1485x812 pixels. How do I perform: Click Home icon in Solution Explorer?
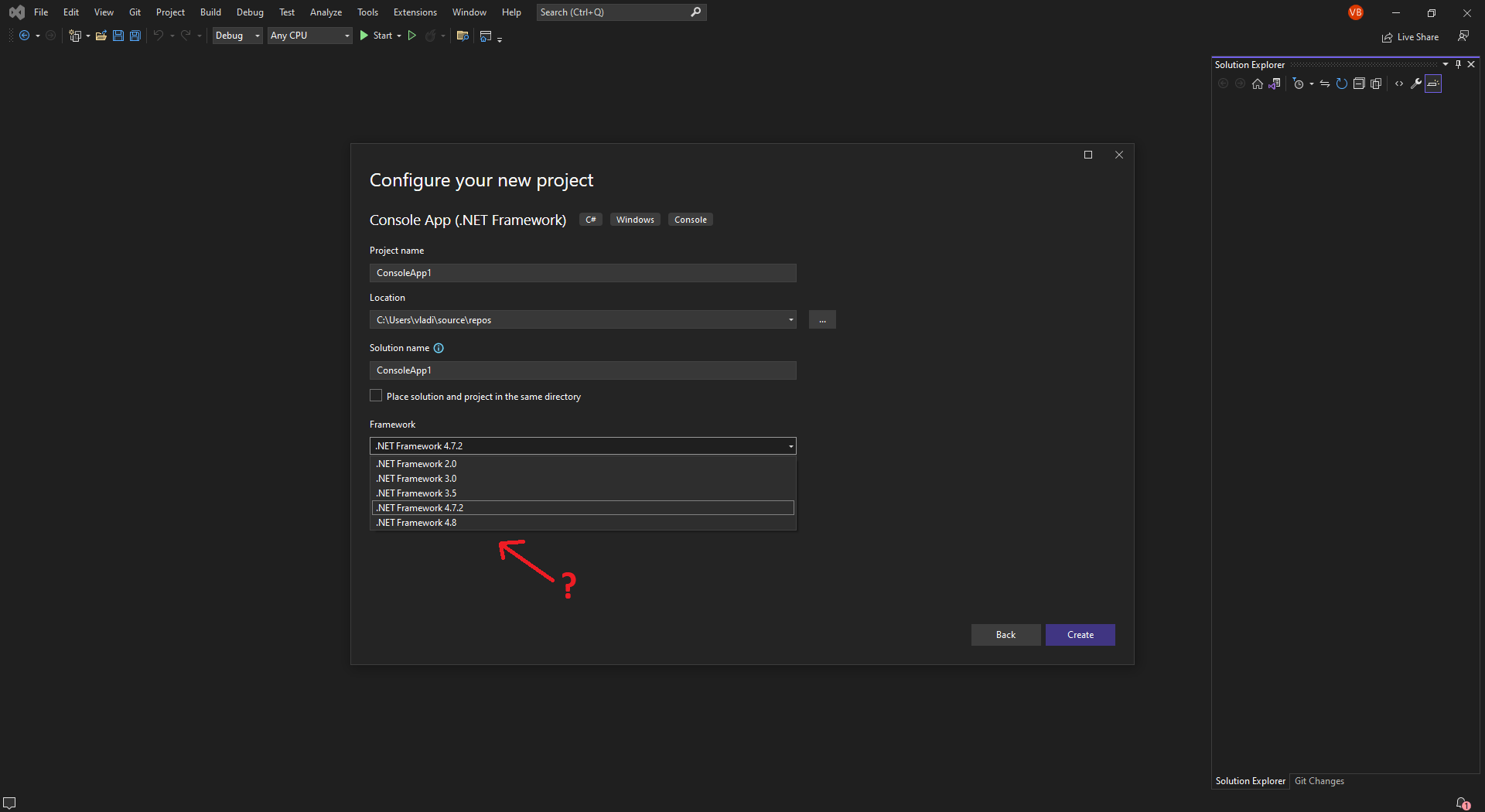coord(1258,84)
